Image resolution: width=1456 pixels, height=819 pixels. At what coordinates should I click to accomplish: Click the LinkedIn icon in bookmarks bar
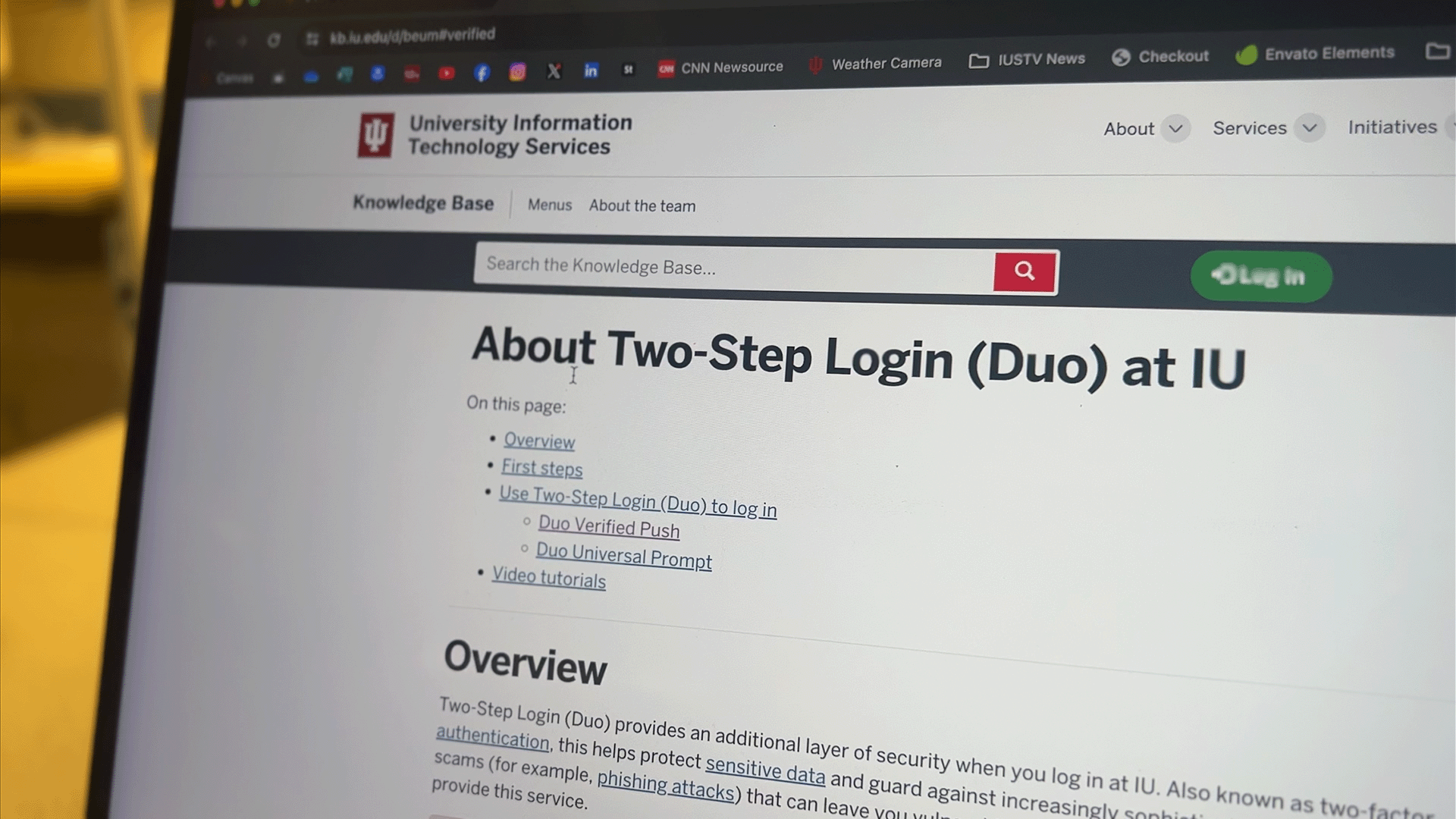pos(590,71)
